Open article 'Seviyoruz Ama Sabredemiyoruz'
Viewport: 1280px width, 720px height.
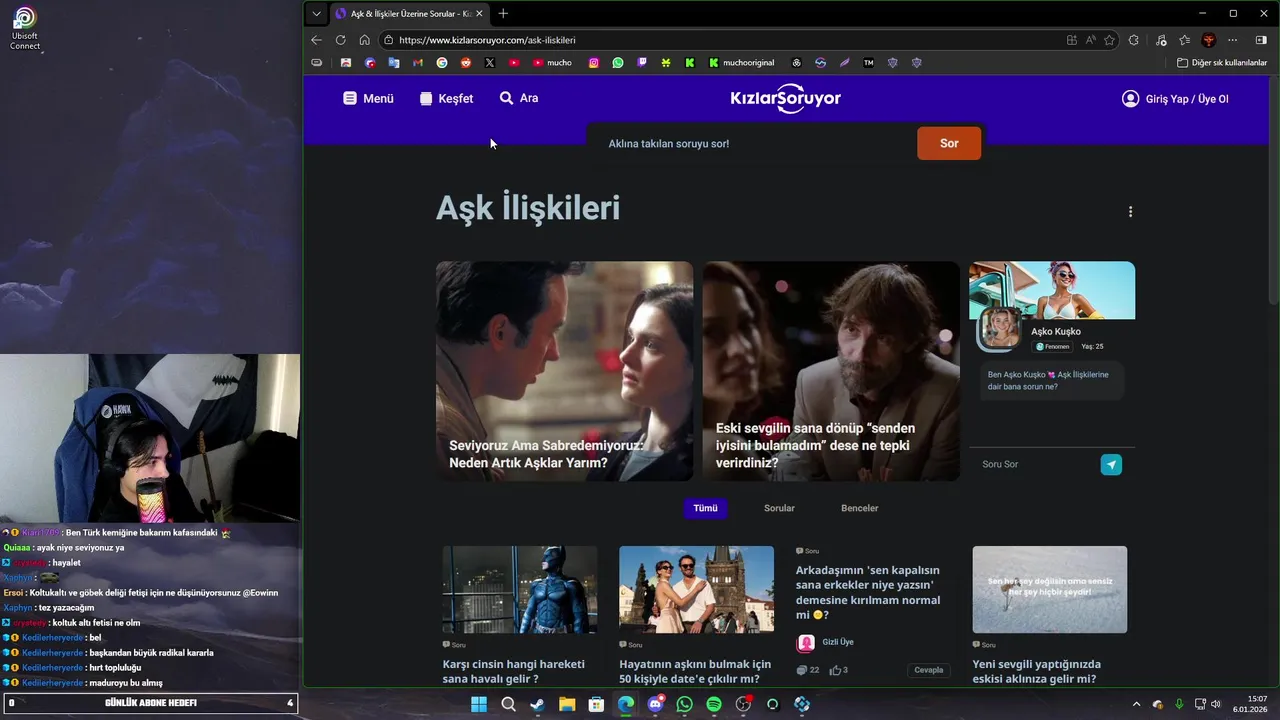[564, 371]
